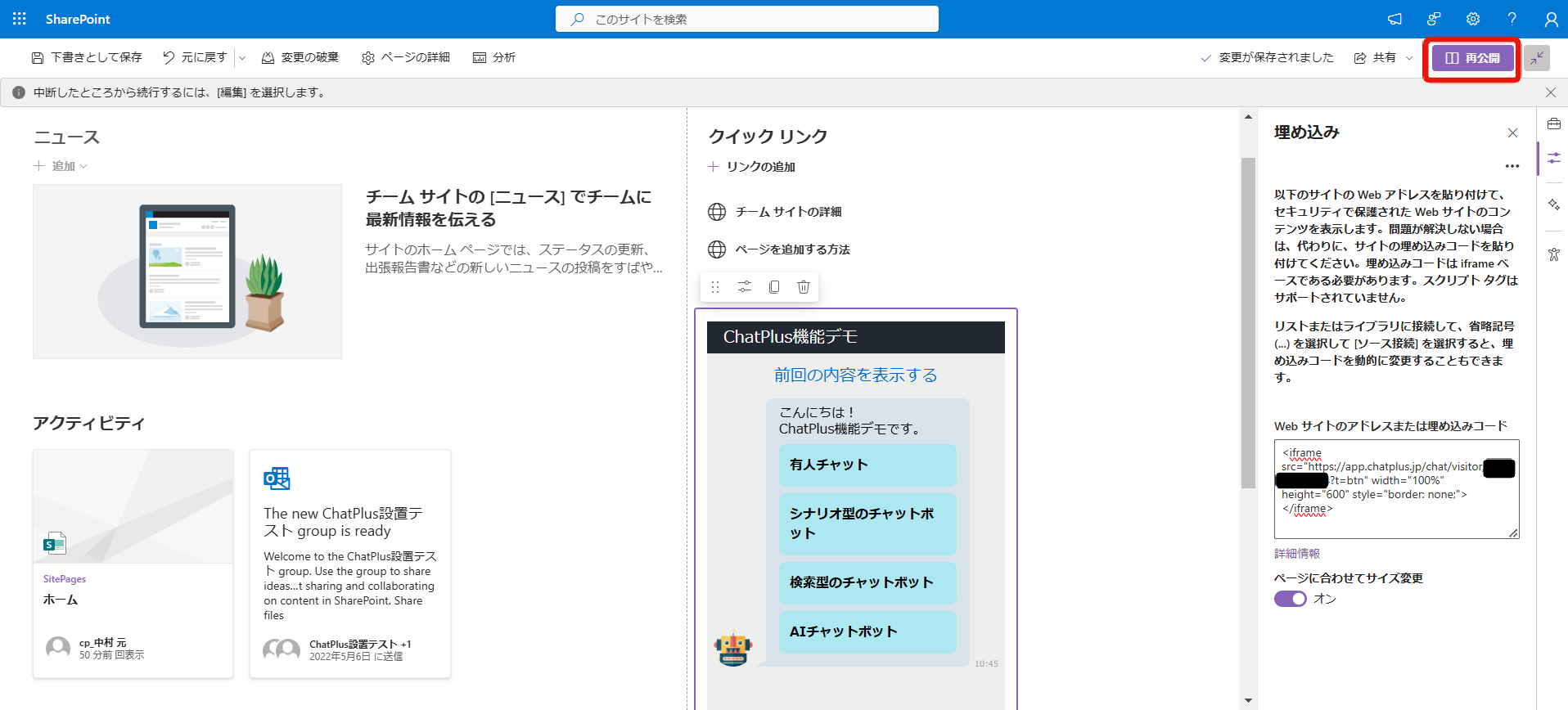Click the SitePages label on activity card

click(x=65, y=579)
